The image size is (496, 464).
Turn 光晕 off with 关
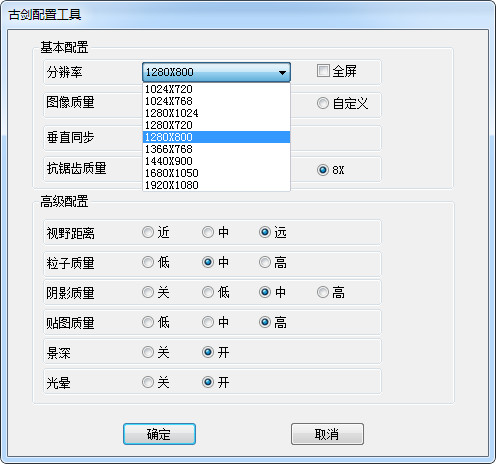tap(148, 382)
